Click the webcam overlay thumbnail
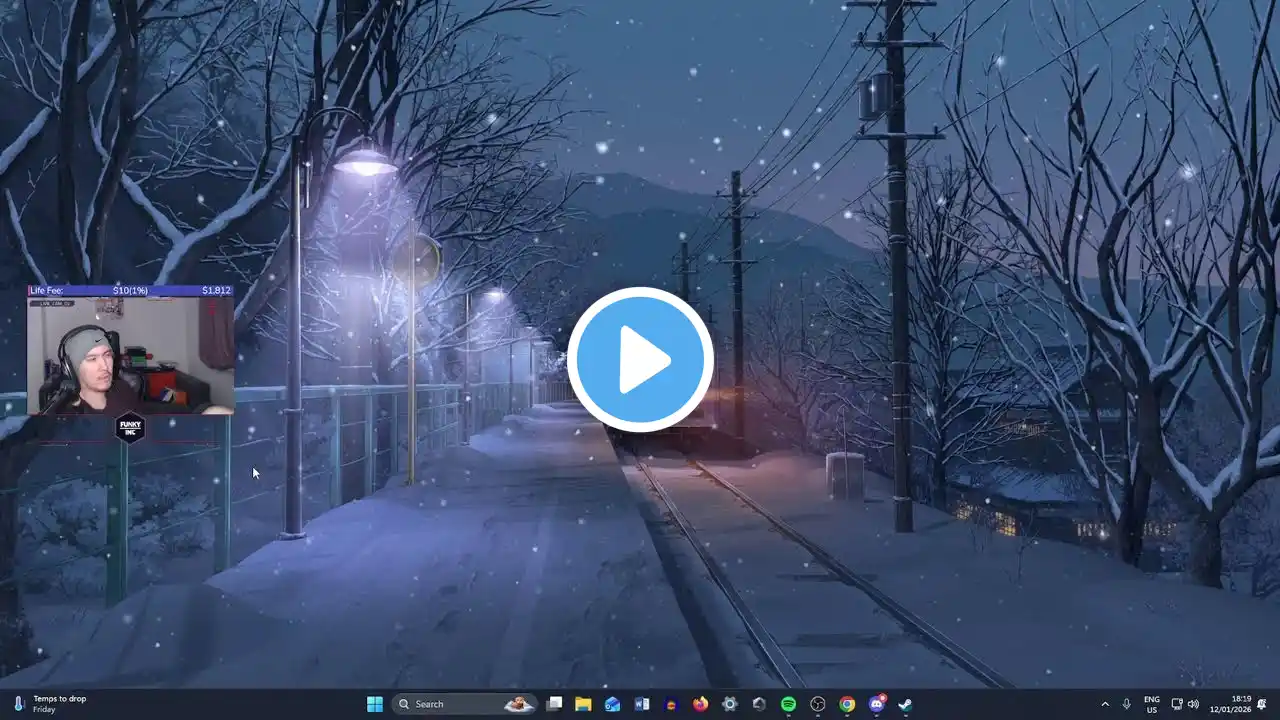 pyautogui.click(x=131, y=356)
